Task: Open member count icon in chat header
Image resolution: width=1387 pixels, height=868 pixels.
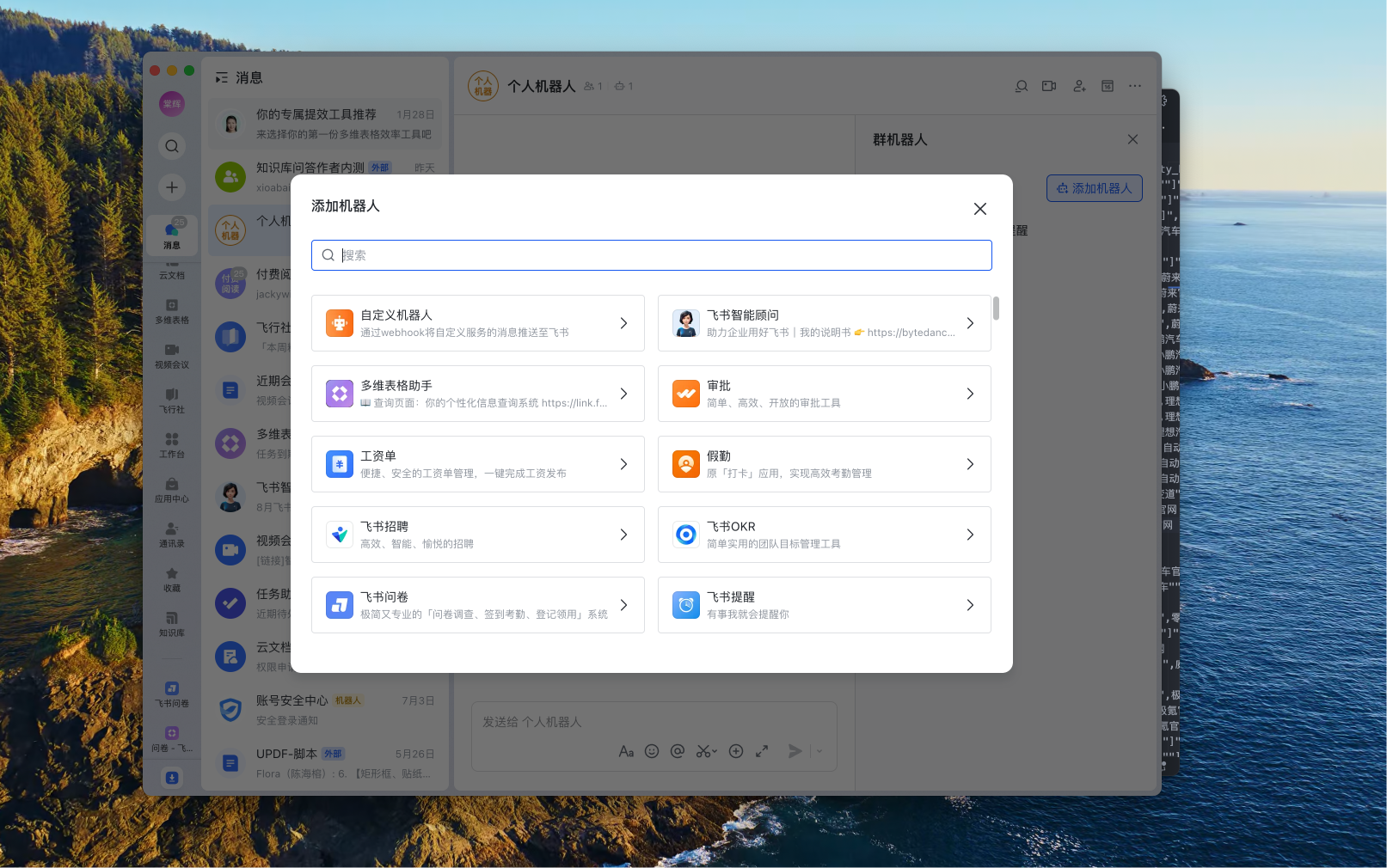Action: 592,86
